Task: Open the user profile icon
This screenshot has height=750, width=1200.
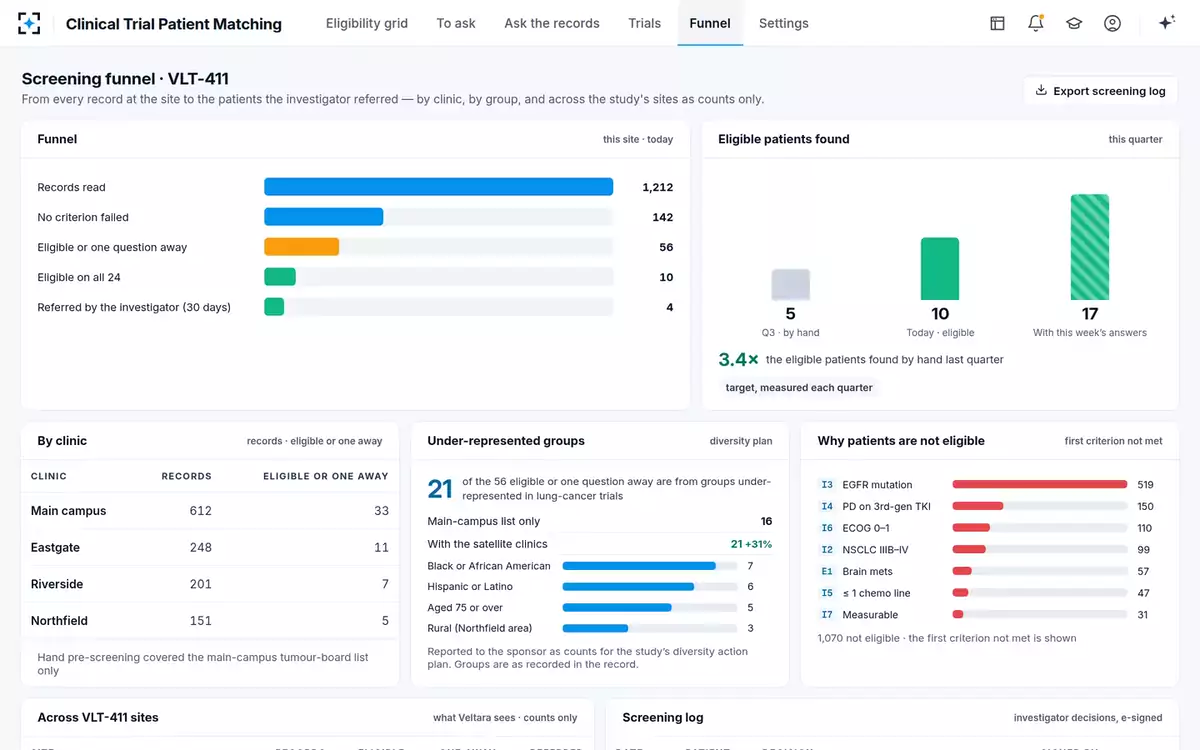Action: (1112, 23)
